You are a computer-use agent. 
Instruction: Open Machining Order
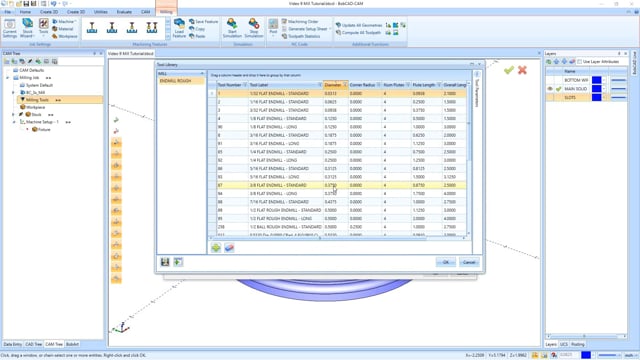click(300, 21)
